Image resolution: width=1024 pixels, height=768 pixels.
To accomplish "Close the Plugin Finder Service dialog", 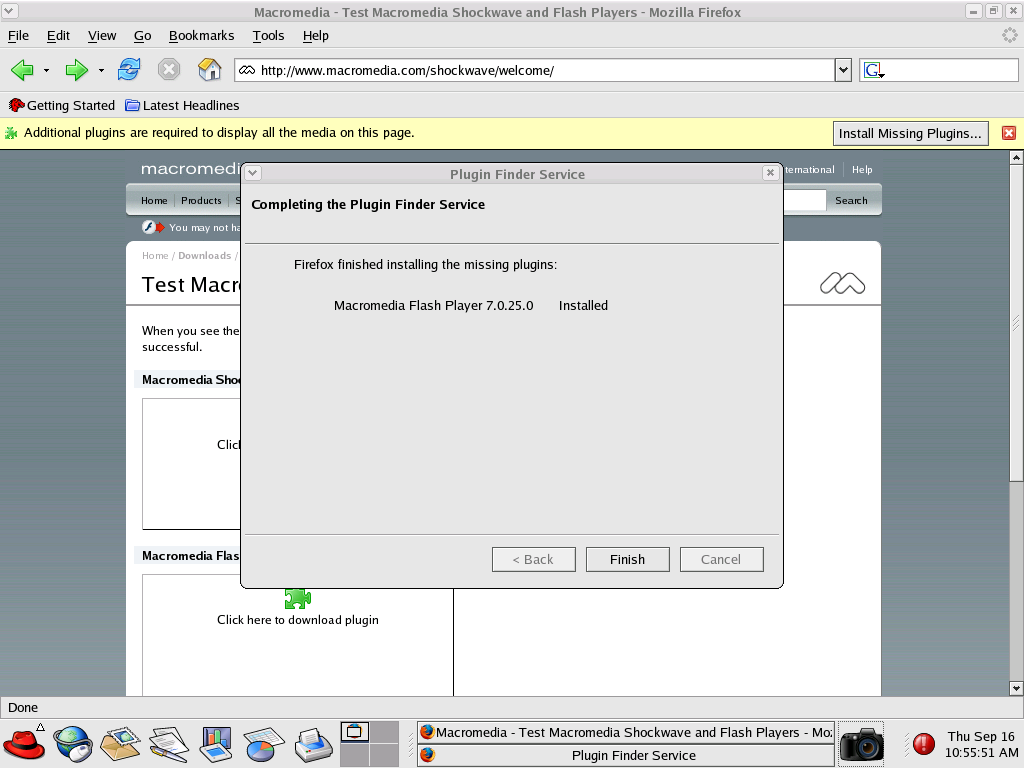I will pos(770,172).
